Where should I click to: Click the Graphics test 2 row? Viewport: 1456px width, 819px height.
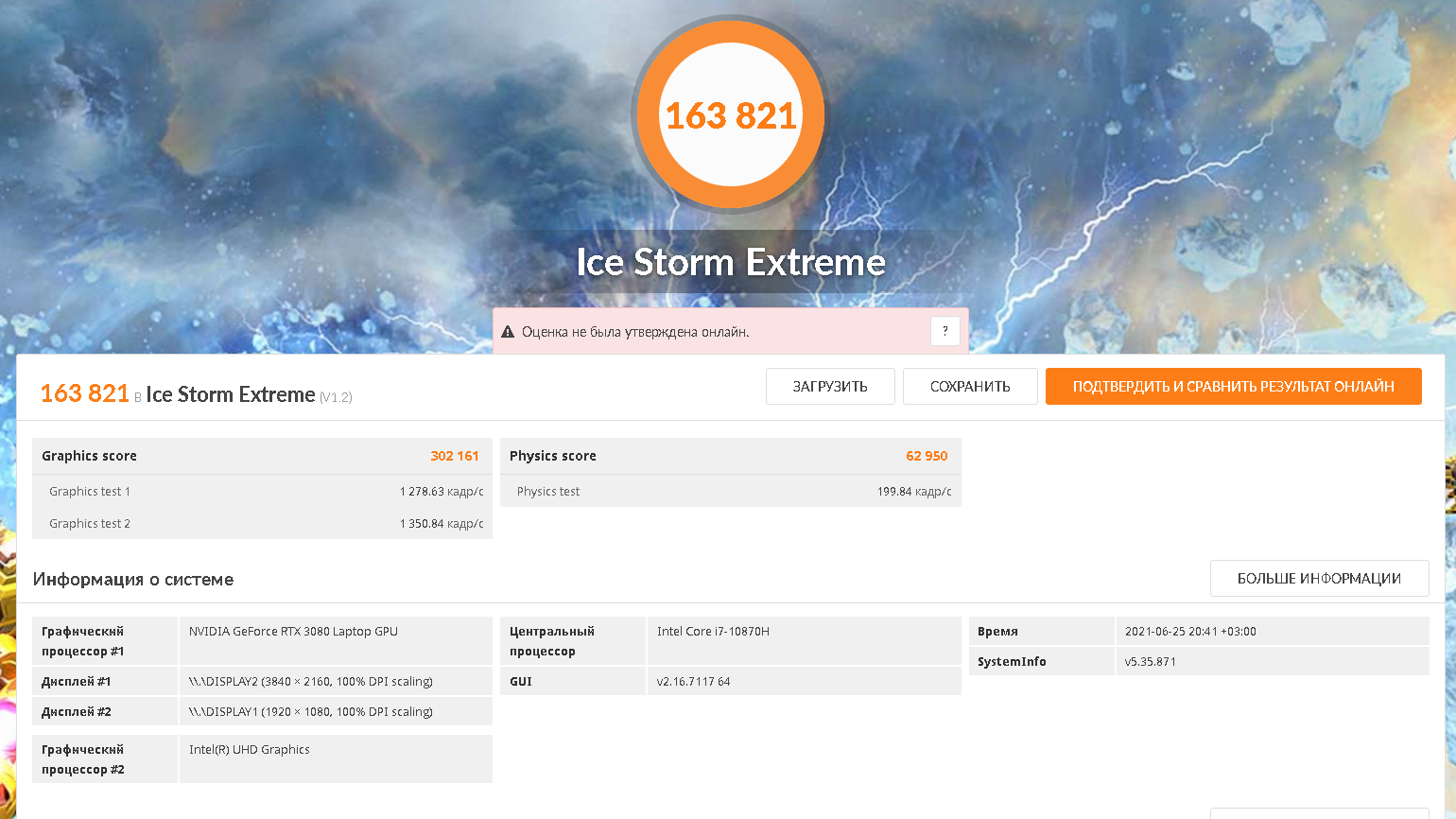[x=262, y=523]
